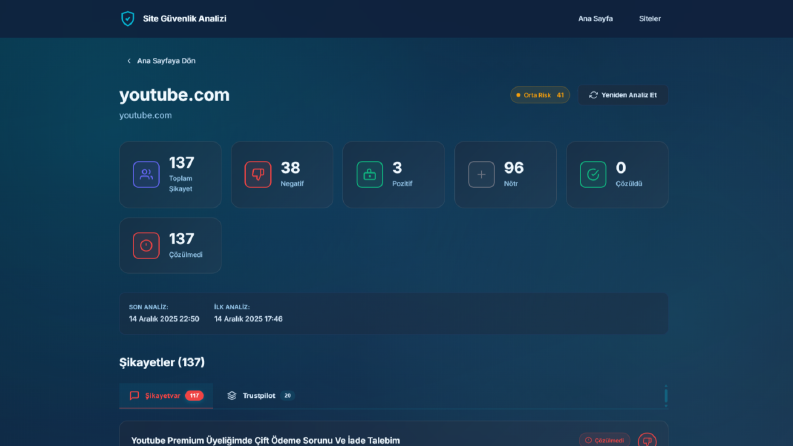This screenshot has width=793, height=446.
Task: Select the 3 Pozitif value
Action: click(x=398, y=168)
